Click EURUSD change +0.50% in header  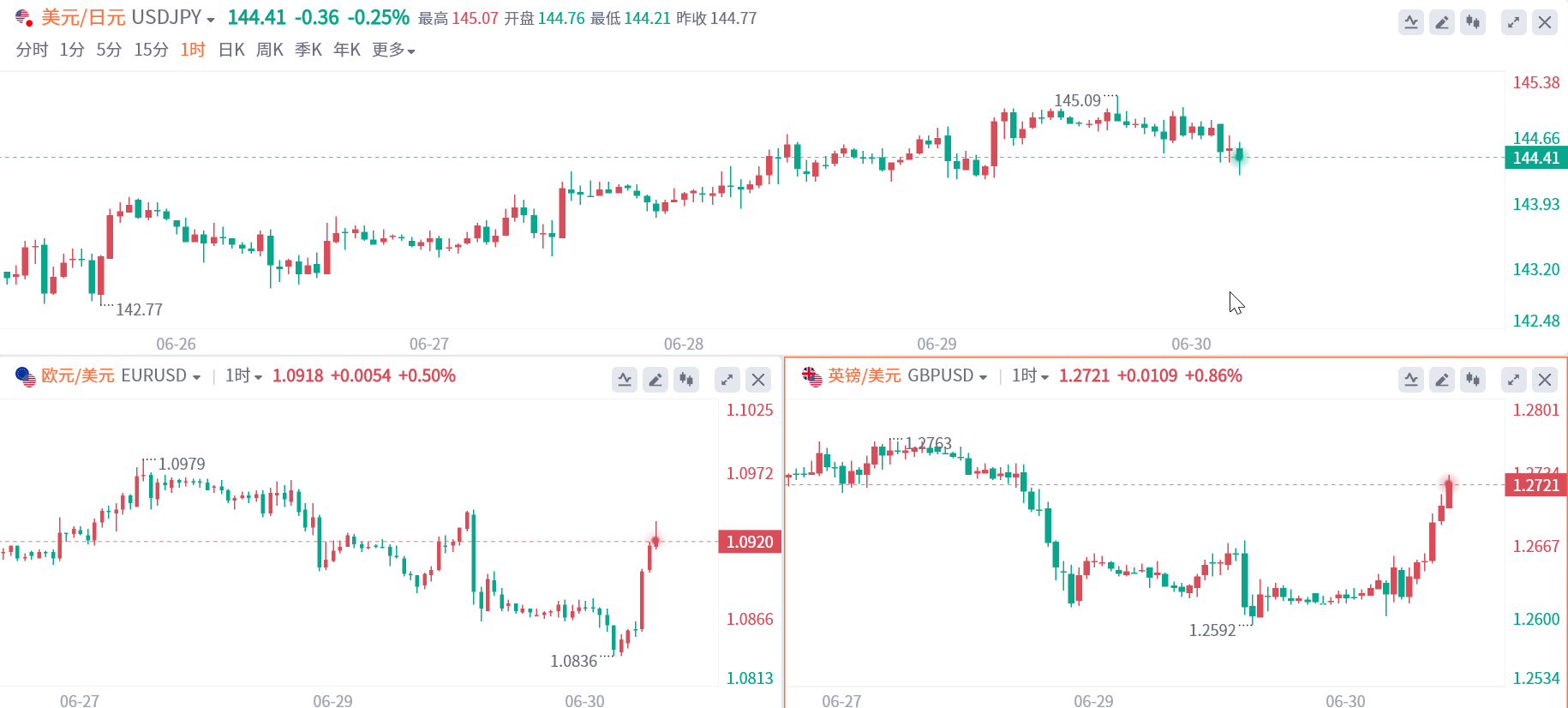coord(427,376)
